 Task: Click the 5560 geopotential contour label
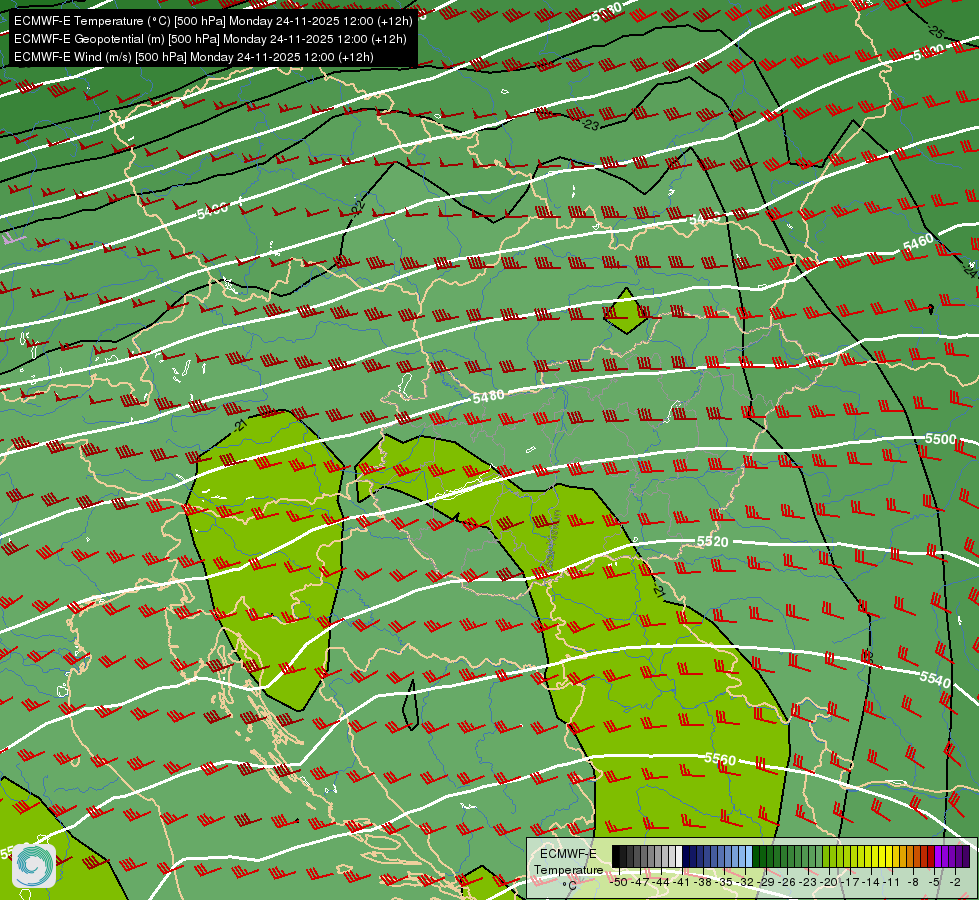(720, 759)
